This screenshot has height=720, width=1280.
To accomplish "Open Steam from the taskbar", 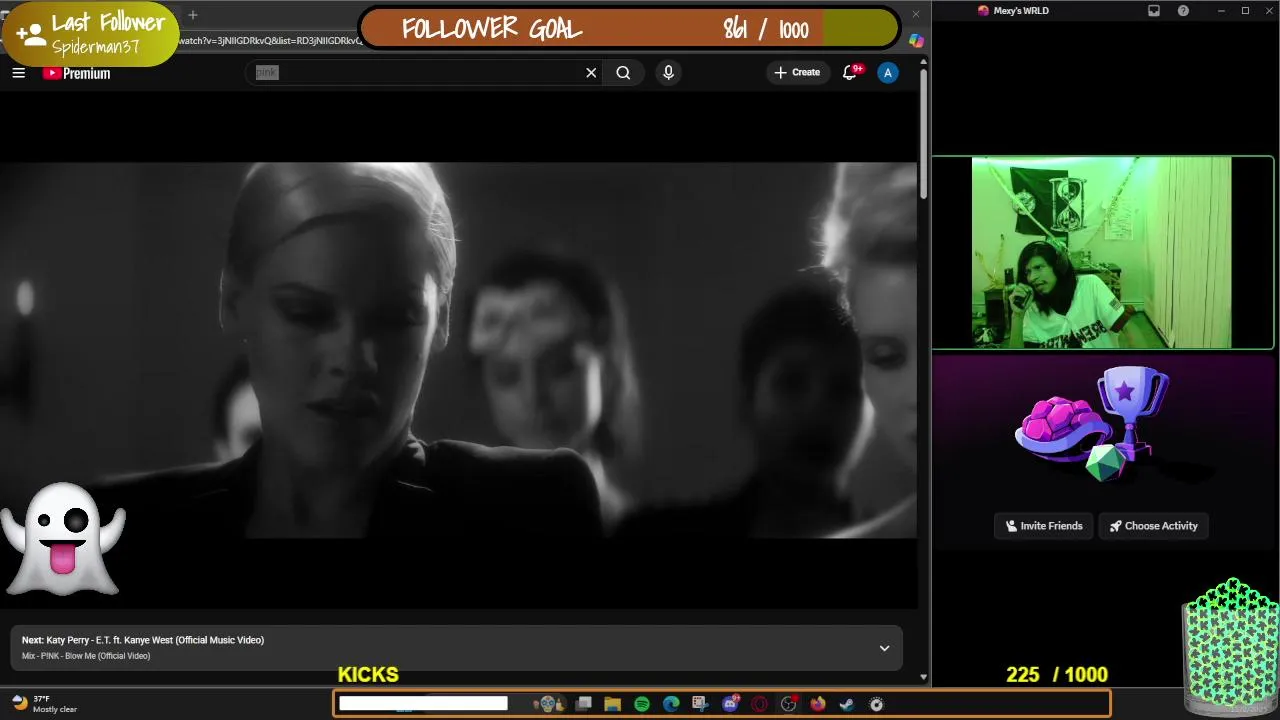I will [x=847, y=704].
